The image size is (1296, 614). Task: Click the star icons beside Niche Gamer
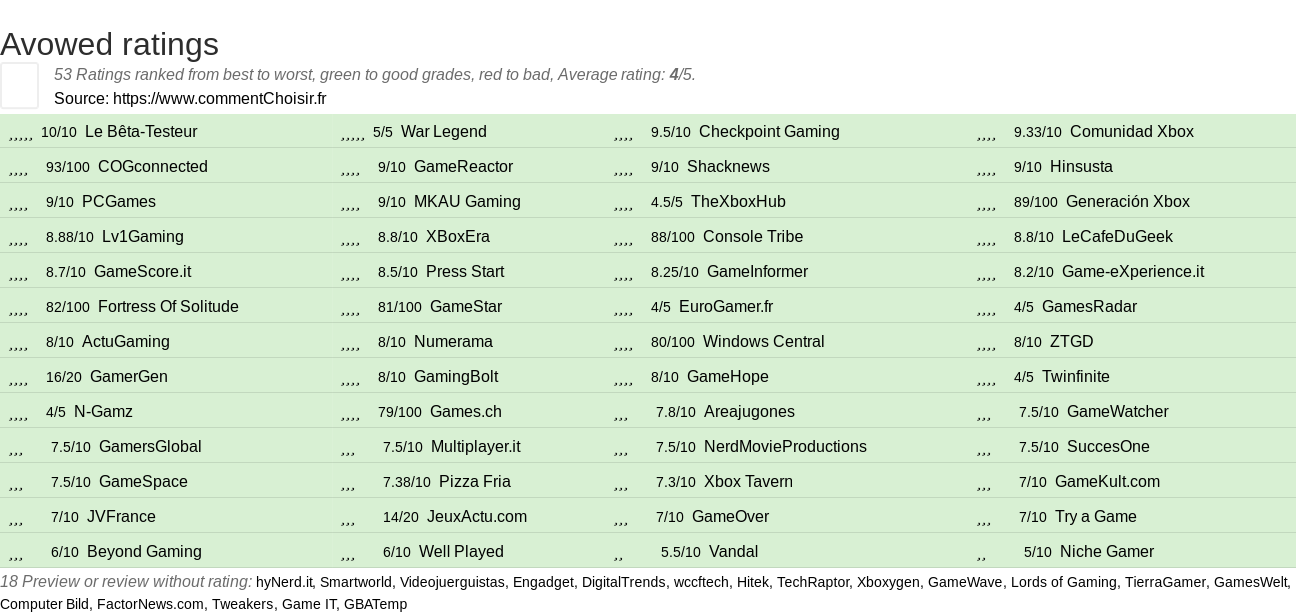pos(981,554)
